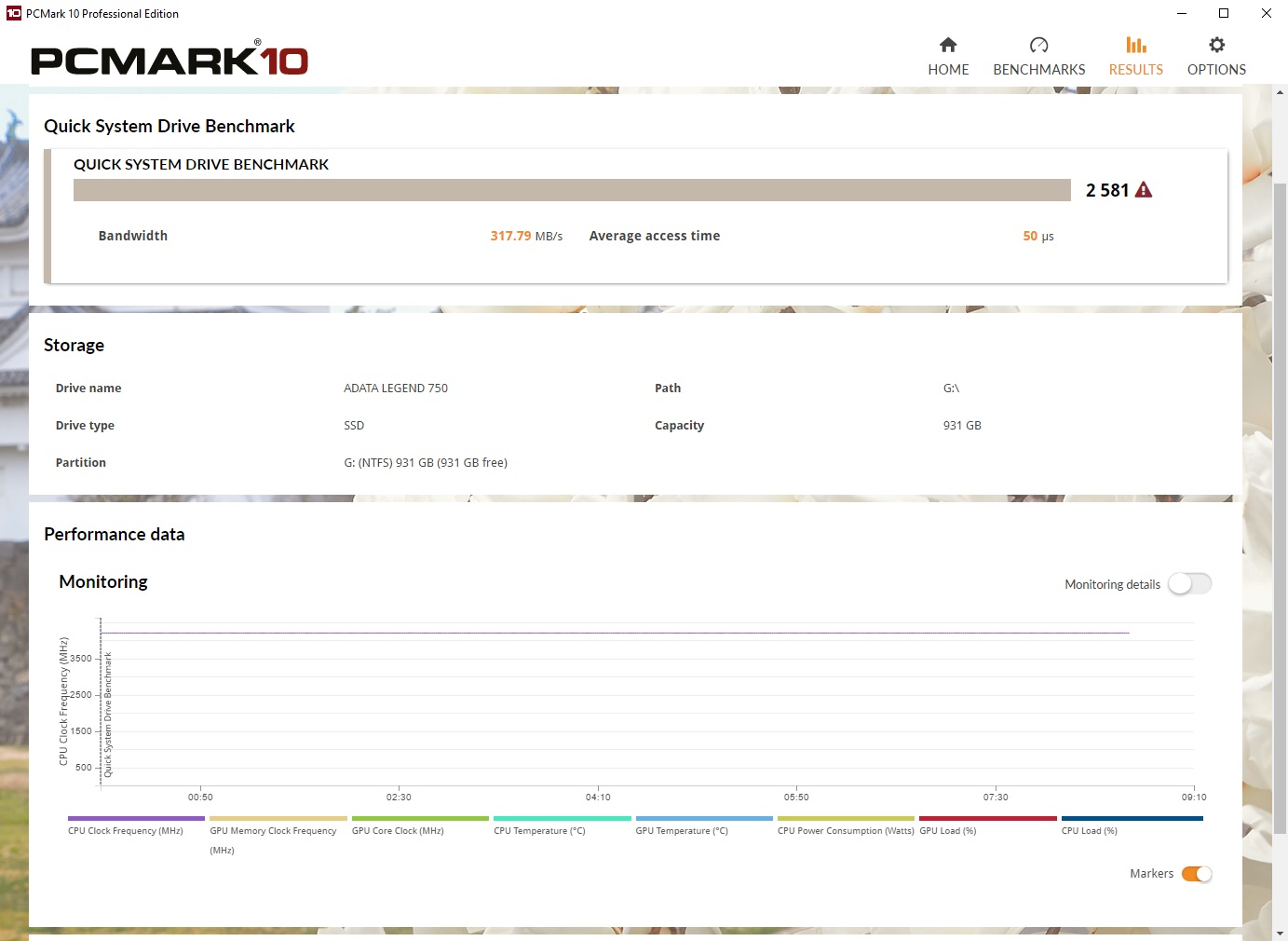Click the CPU Temperature (°C) legend label
Image resolution: width=1288 pixels, height=941 pixels.
point(539,831)
